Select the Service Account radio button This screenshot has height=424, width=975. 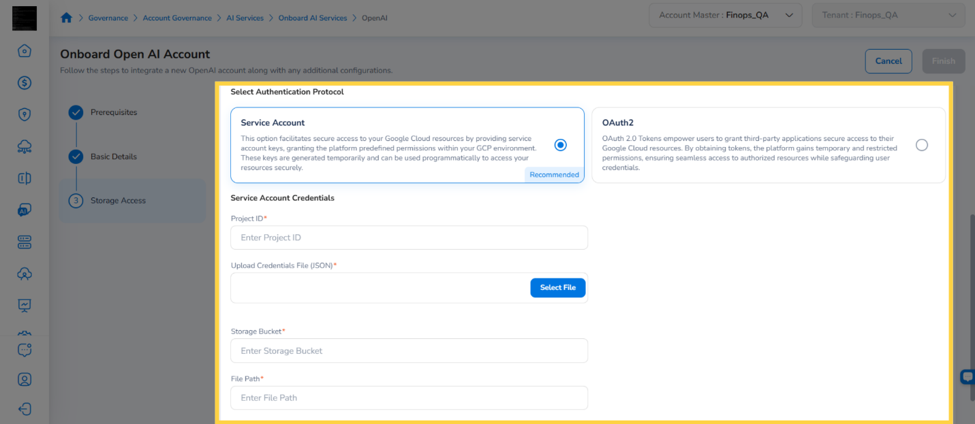[560, 145]
